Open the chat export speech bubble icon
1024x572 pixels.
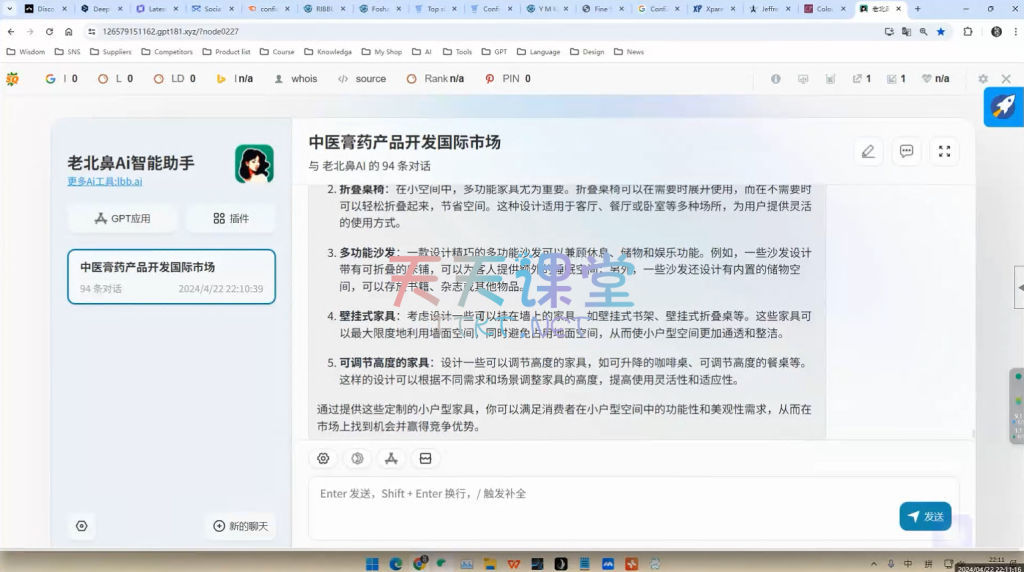click(x=906, y=151)
